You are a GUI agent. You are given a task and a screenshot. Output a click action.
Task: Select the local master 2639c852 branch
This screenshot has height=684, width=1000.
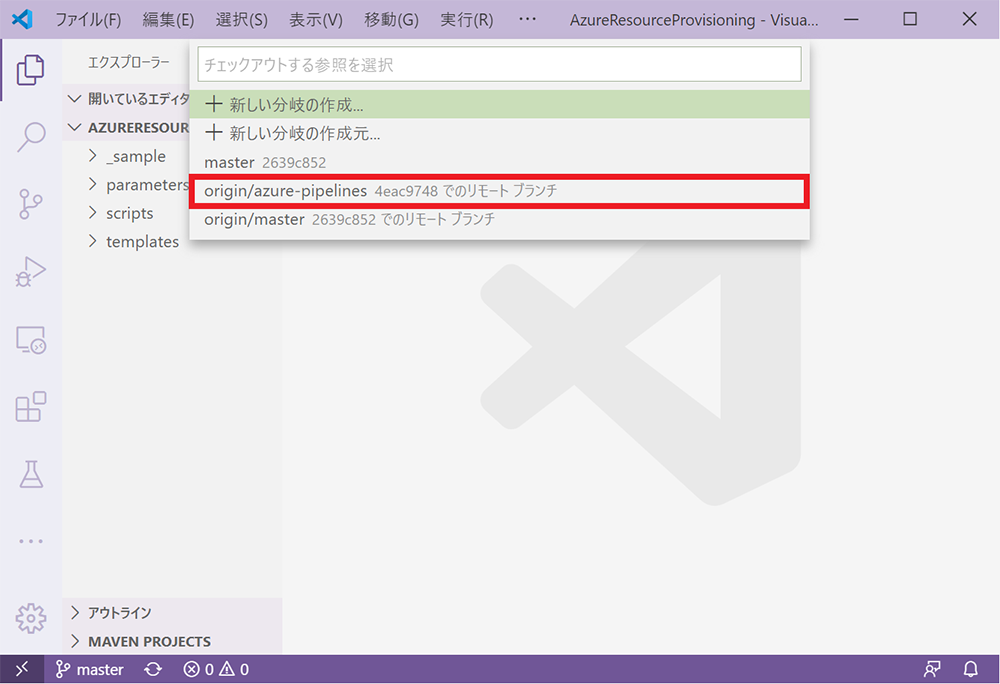click(x=499, y=162)
